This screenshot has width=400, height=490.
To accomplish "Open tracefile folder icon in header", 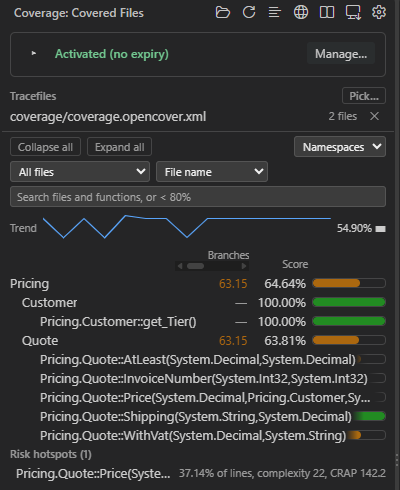I will click(x=223, y=13).
